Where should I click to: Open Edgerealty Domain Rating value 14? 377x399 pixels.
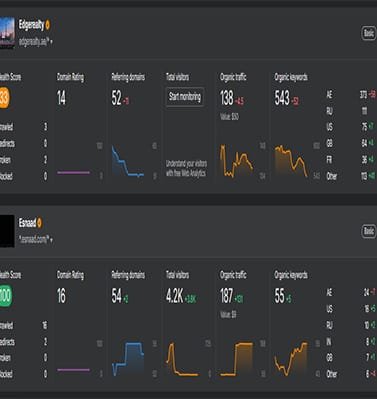pos(61,98)
